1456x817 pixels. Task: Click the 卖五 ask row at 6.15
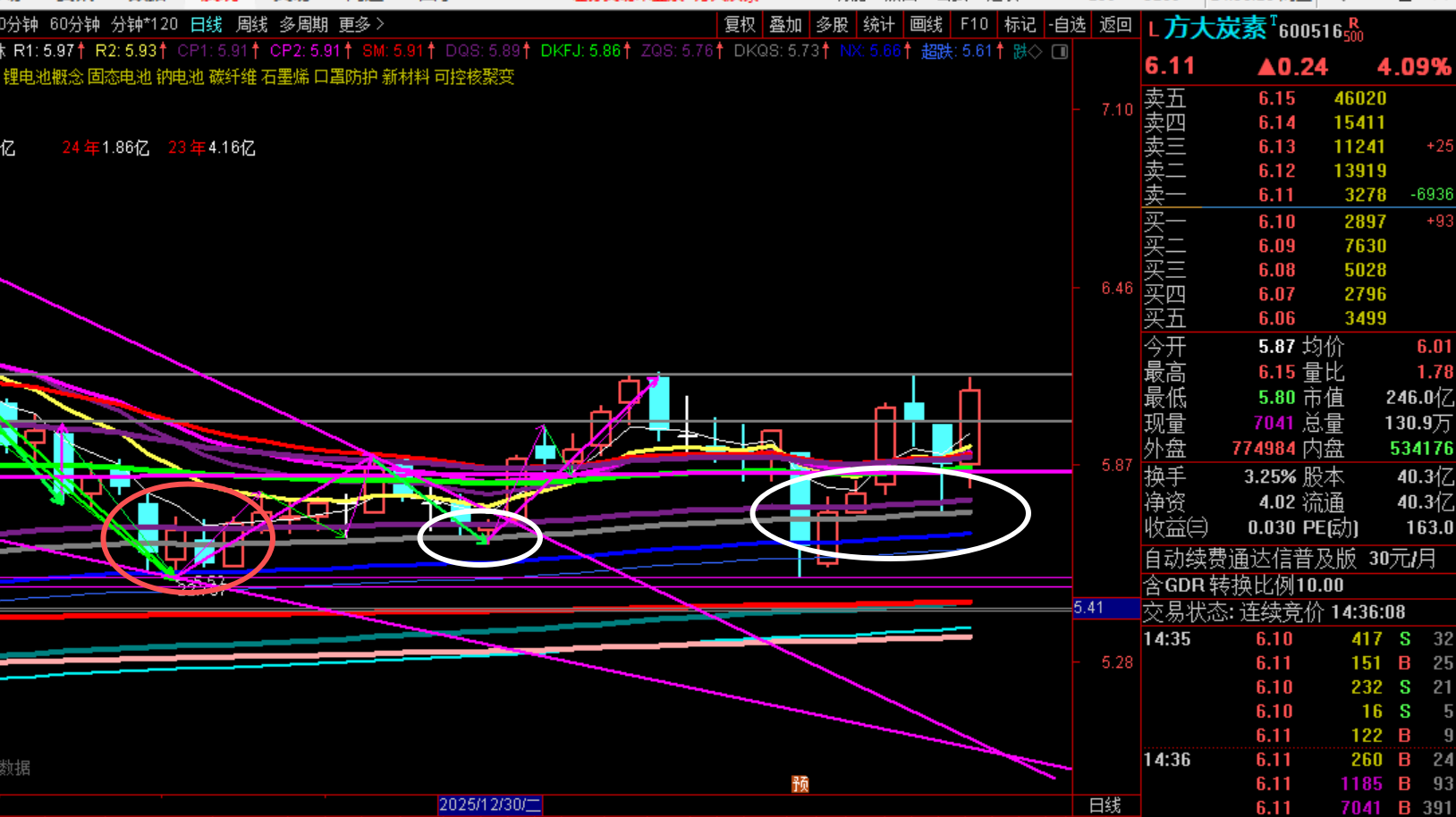[x=1299, y=98]
